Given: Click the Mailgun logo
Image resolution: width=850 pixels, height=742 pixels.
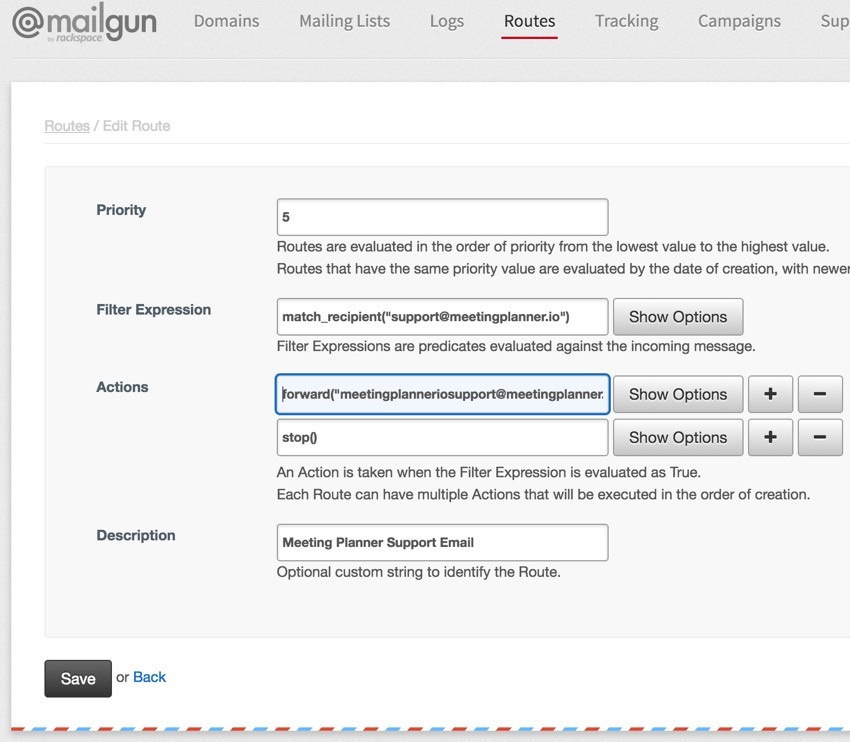Looking at the screenshot, I should coord(85,22).
